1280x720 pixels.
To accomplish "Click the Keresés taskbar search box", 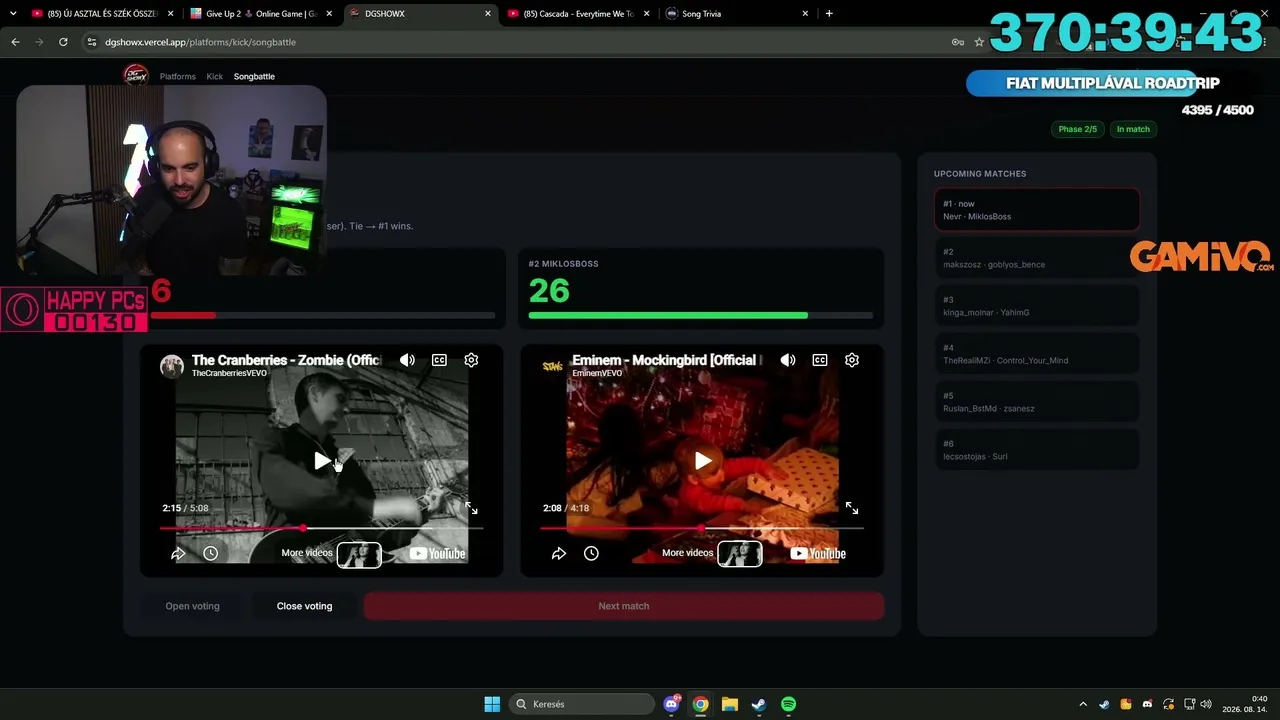I will [580, 704].
